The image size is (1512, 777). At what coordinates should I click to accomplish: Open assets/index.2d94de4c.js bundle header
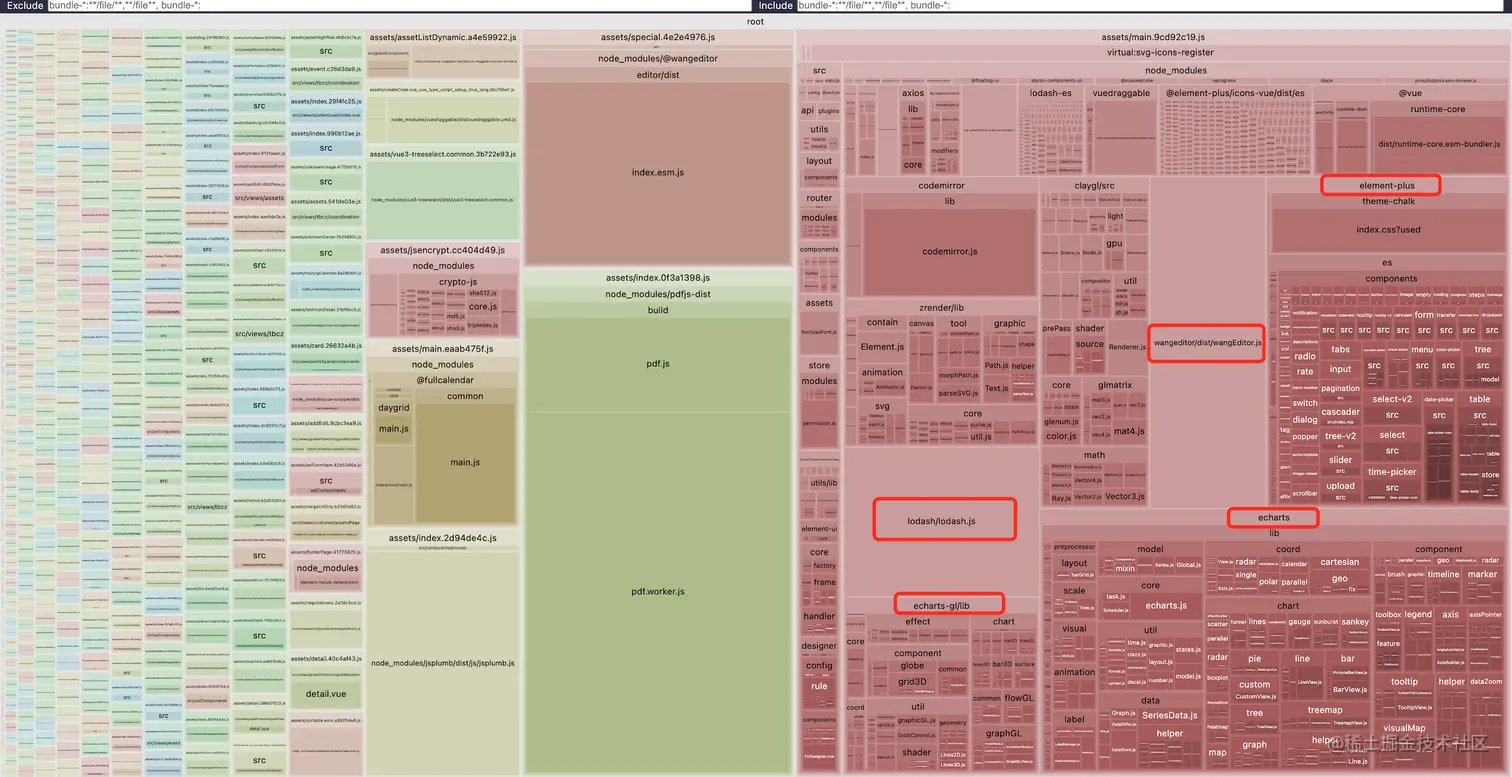point(442,538)
